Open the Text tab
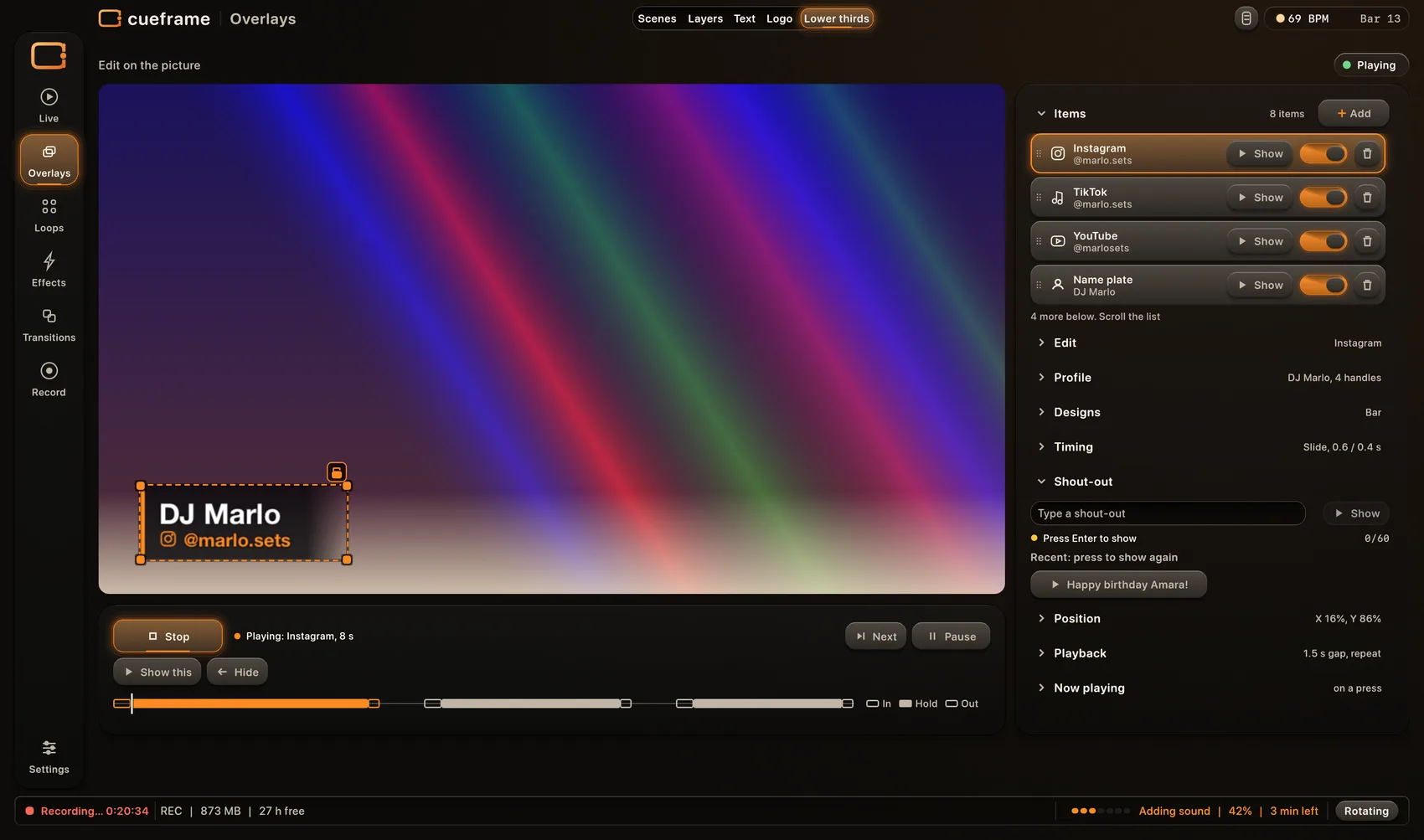 [745, 18]
